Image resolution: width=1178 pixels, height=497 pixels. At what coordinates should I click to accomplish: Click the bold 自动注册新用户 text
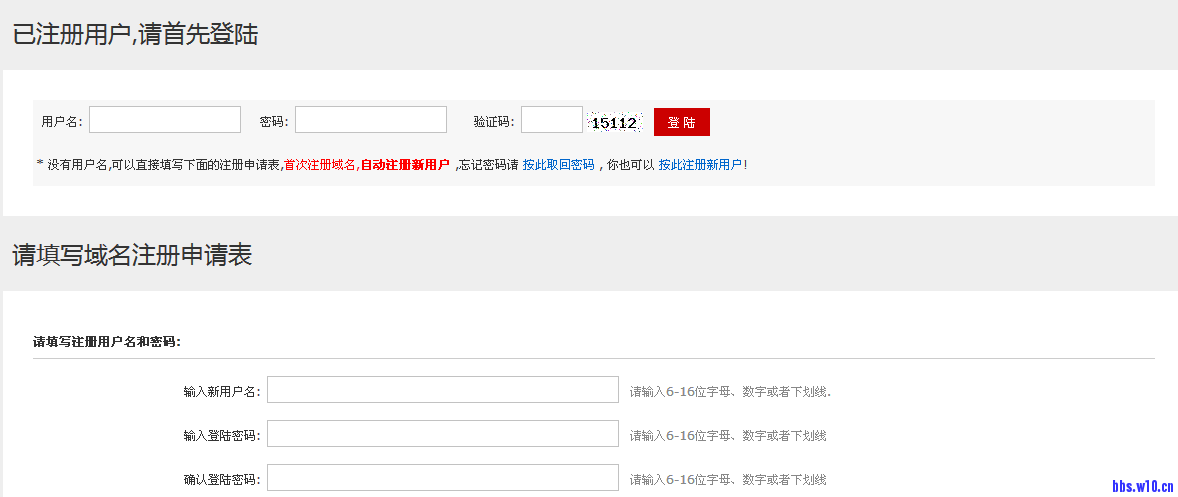(x=404, y=165)
